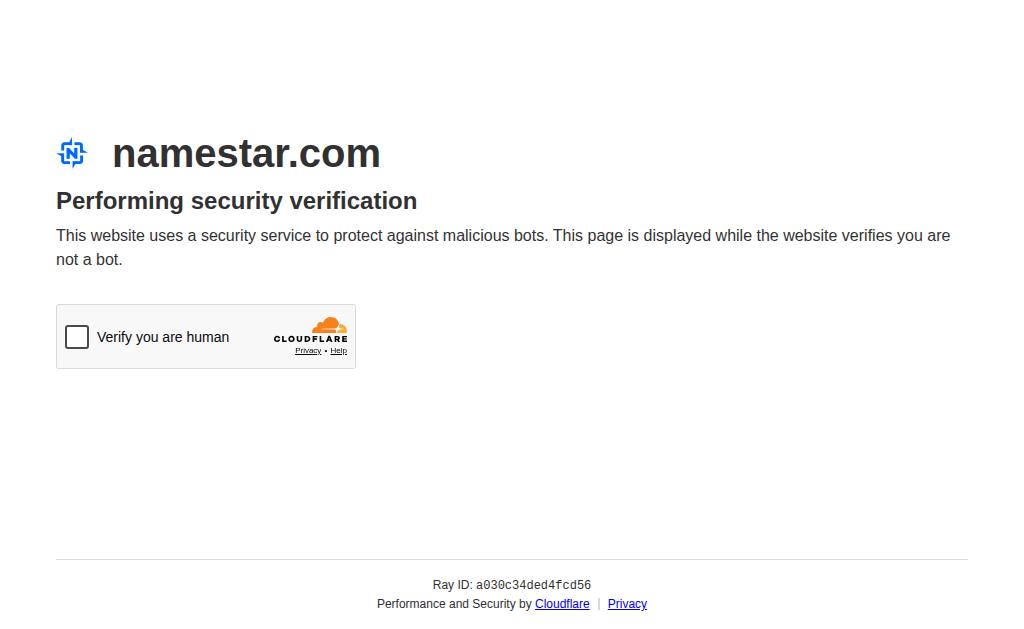1024x629 pixels.
Task: Click the namestar blue N logo icon
Action: (x=72, y=153)
